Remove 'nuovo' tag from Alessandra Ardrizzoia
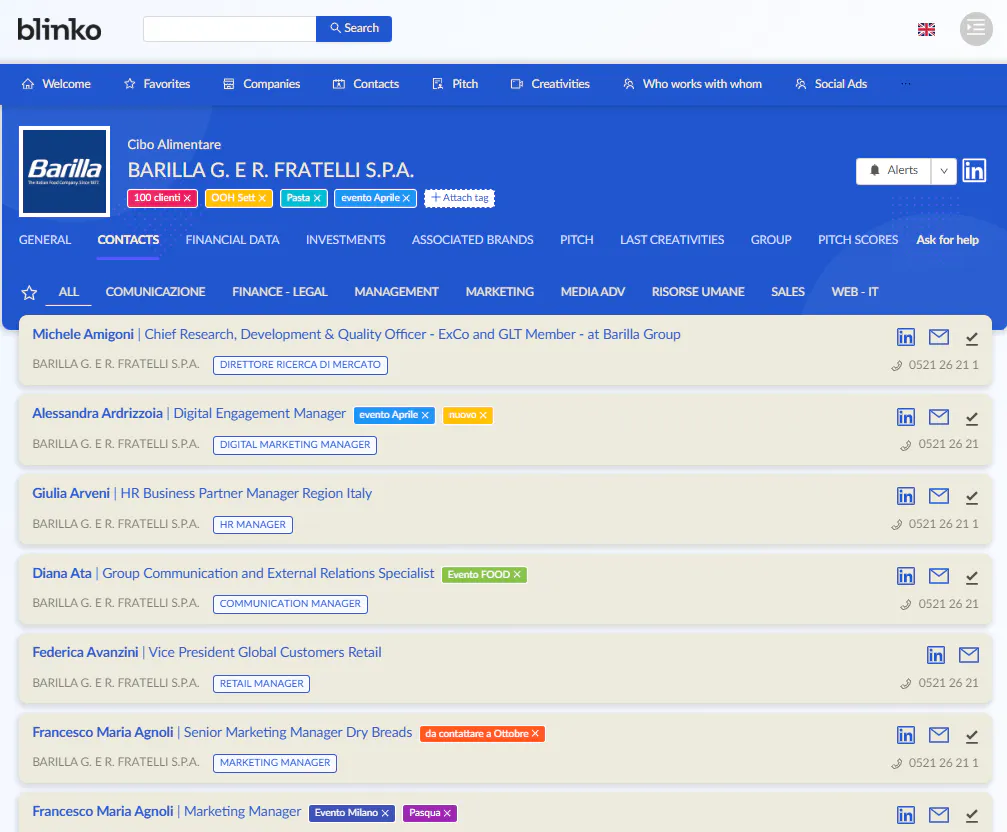The image size is (1007, 832). click(x=483, y=415)
